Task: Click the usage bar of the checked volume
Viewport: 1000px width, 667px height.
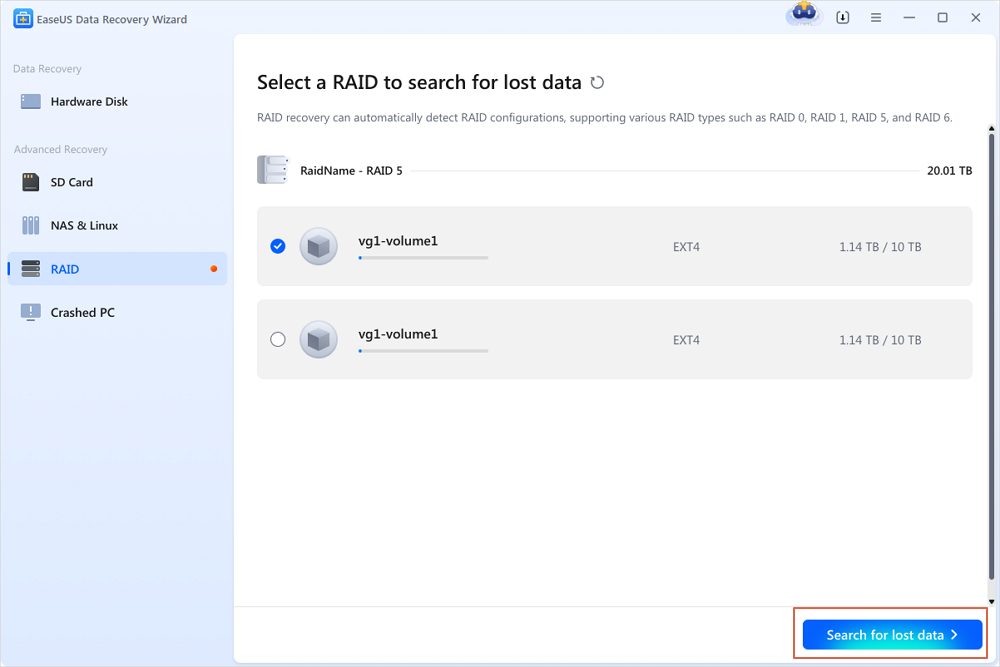Action: [x=423, y=258]
